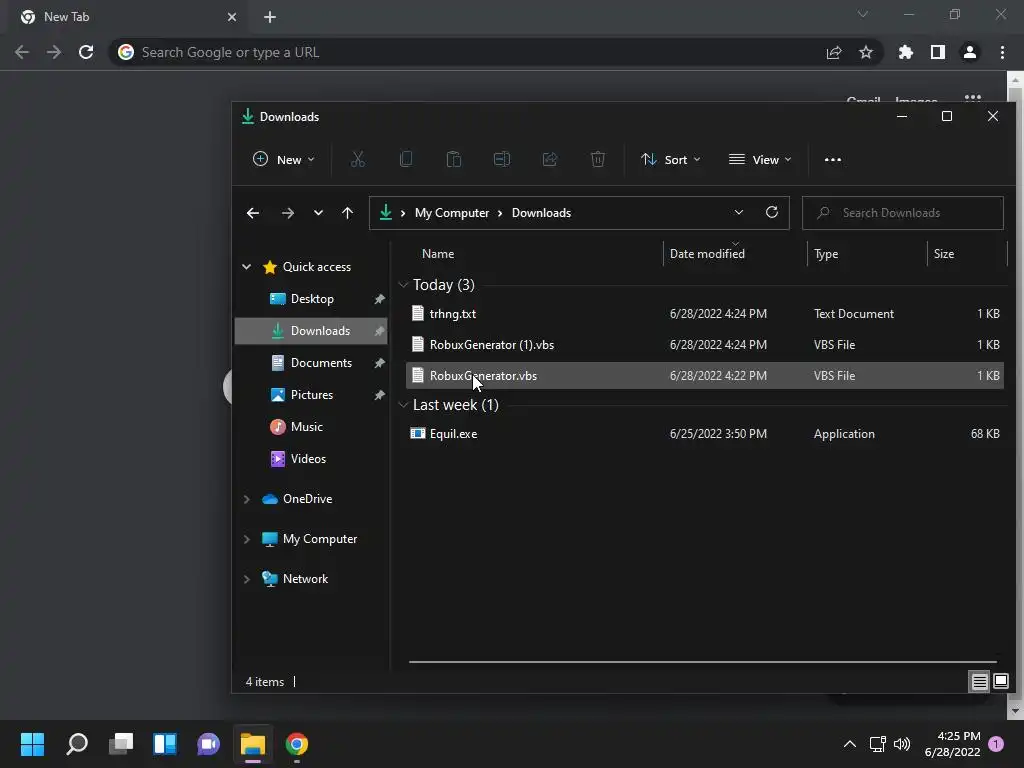Open Task View from the taskbar
1024x768 pixels.
click(x=121, y=744)
